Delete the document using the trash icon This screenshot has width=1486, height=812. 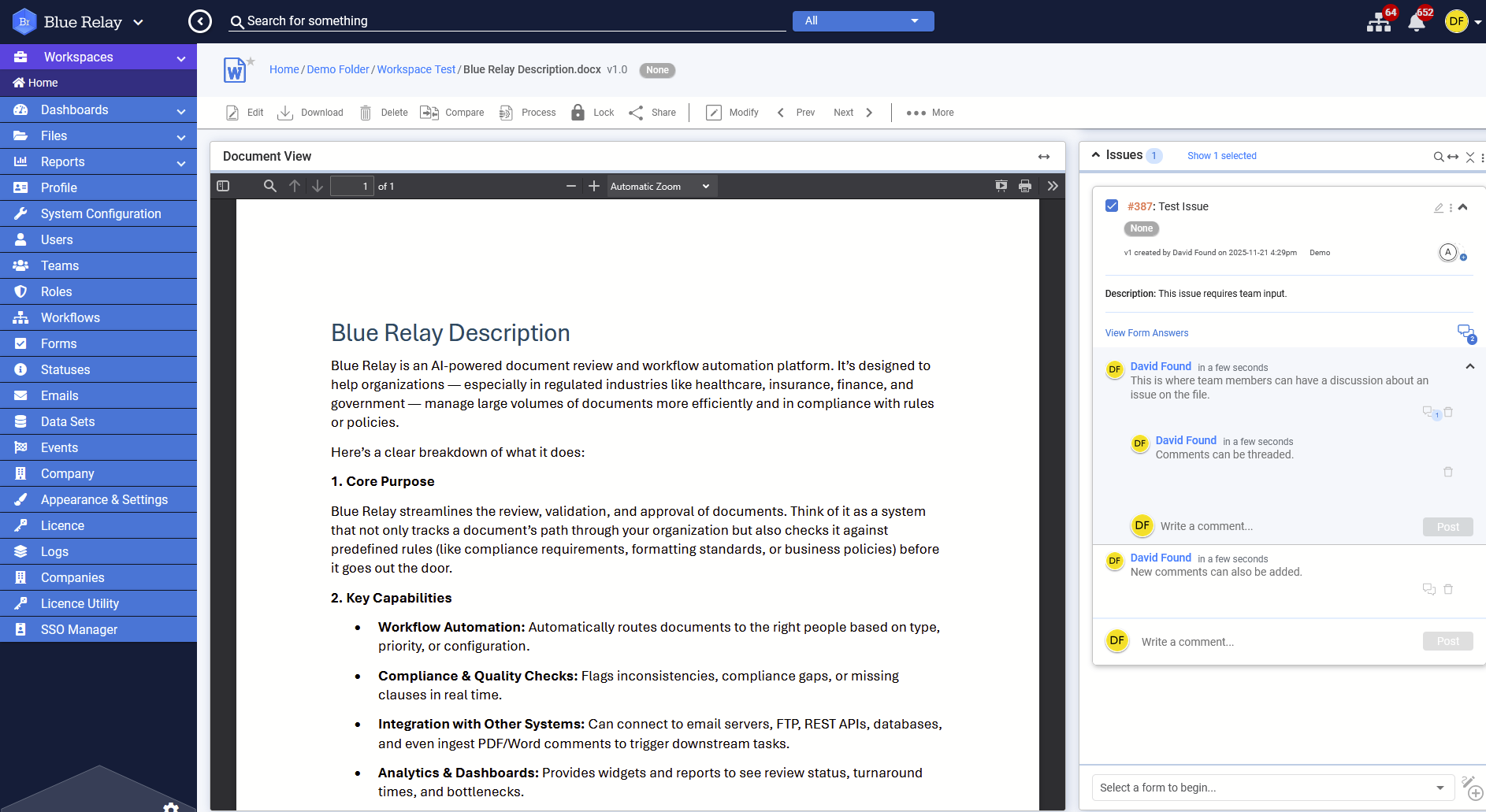366,113
